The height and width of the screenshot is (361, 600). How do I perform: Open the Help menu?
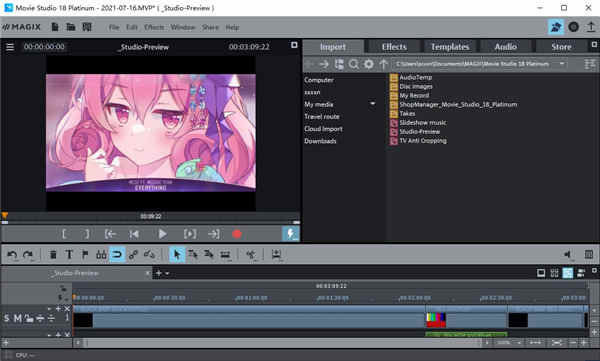[232, 27]
